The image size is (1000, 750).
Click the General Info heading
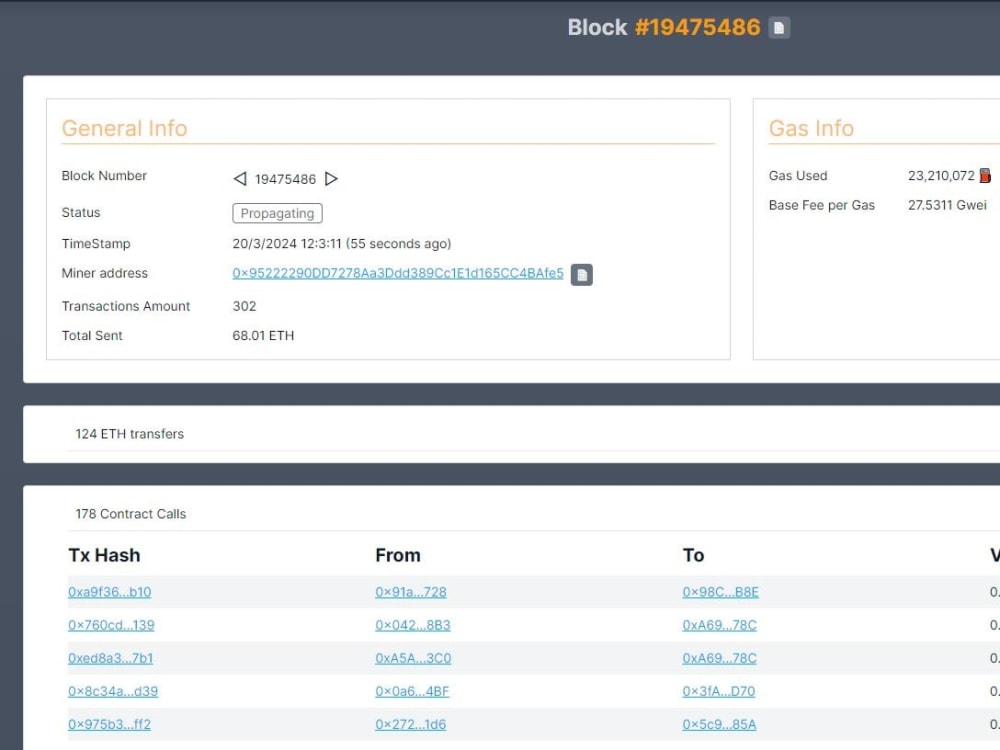coord(124,128)
